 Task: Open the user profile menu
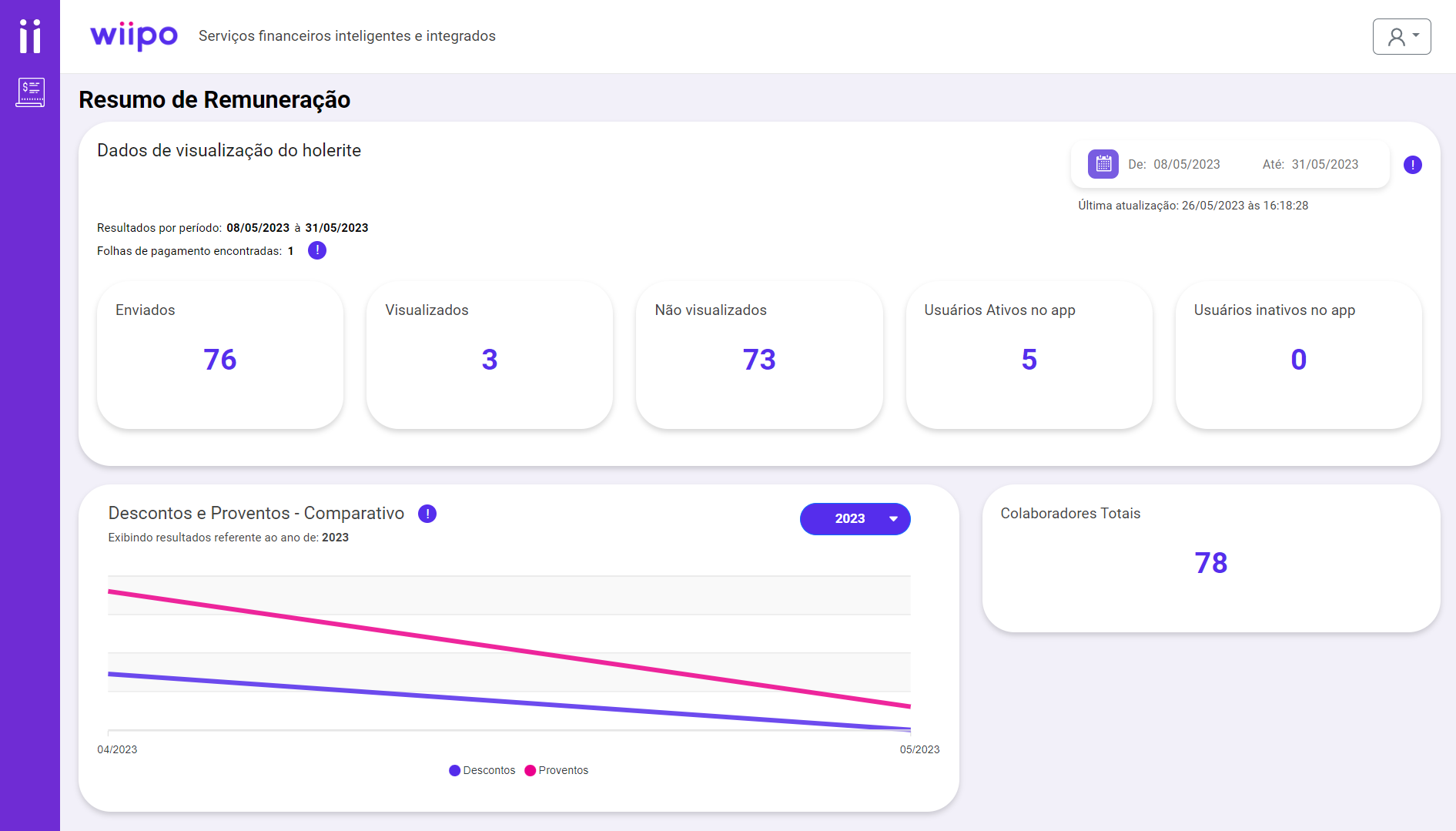tap(1401, 36)
